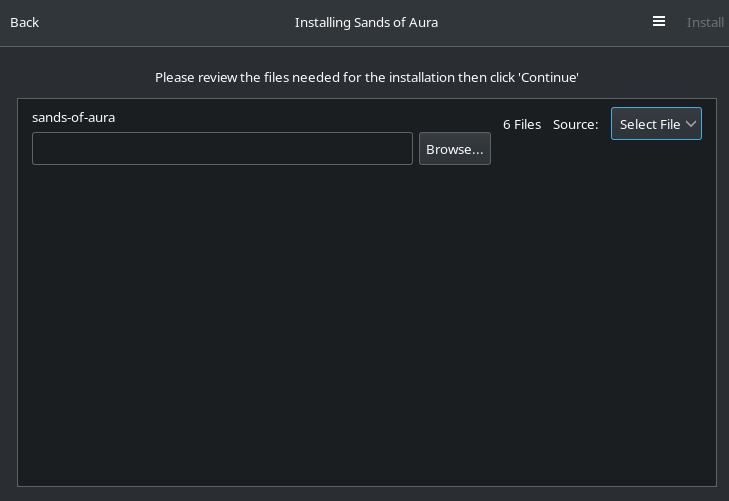729x501 pixels.
Task: Show installer options via three-line icon
Action: coord(658,21)
